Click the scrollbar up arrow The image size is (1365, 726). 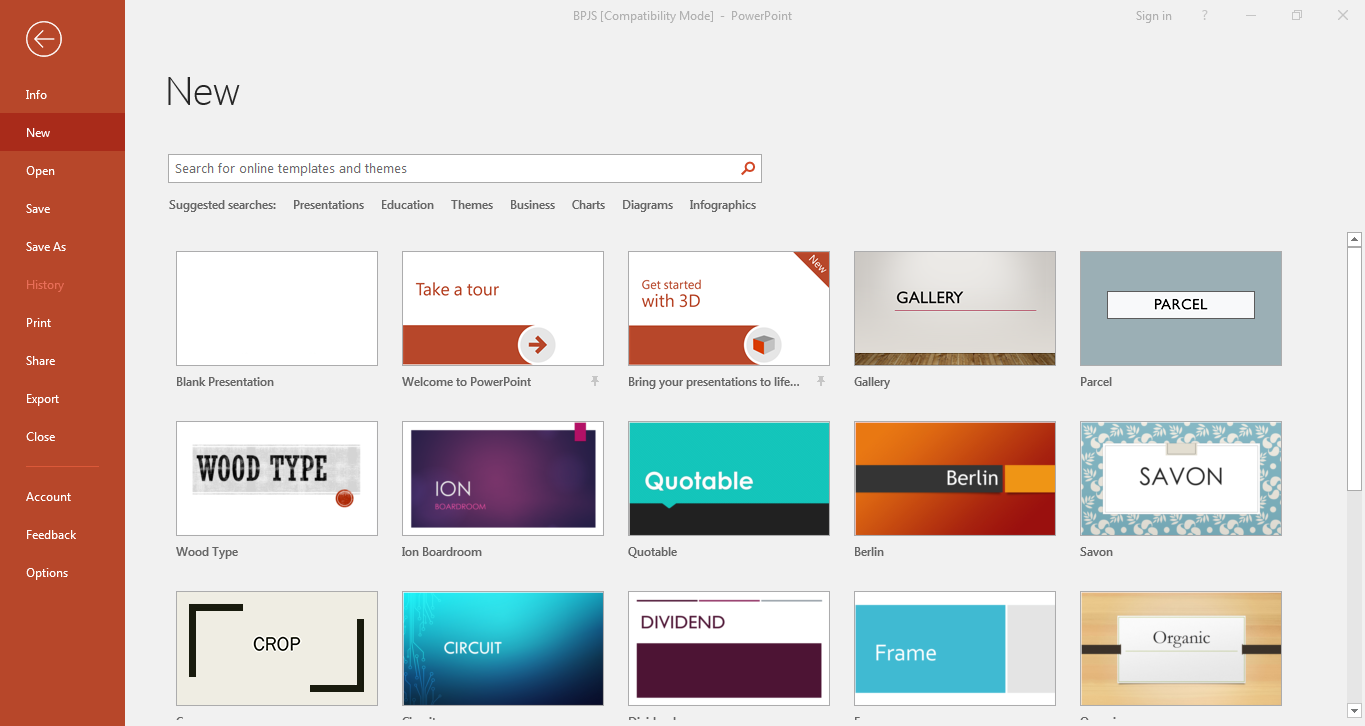[x=1354, y=239]
